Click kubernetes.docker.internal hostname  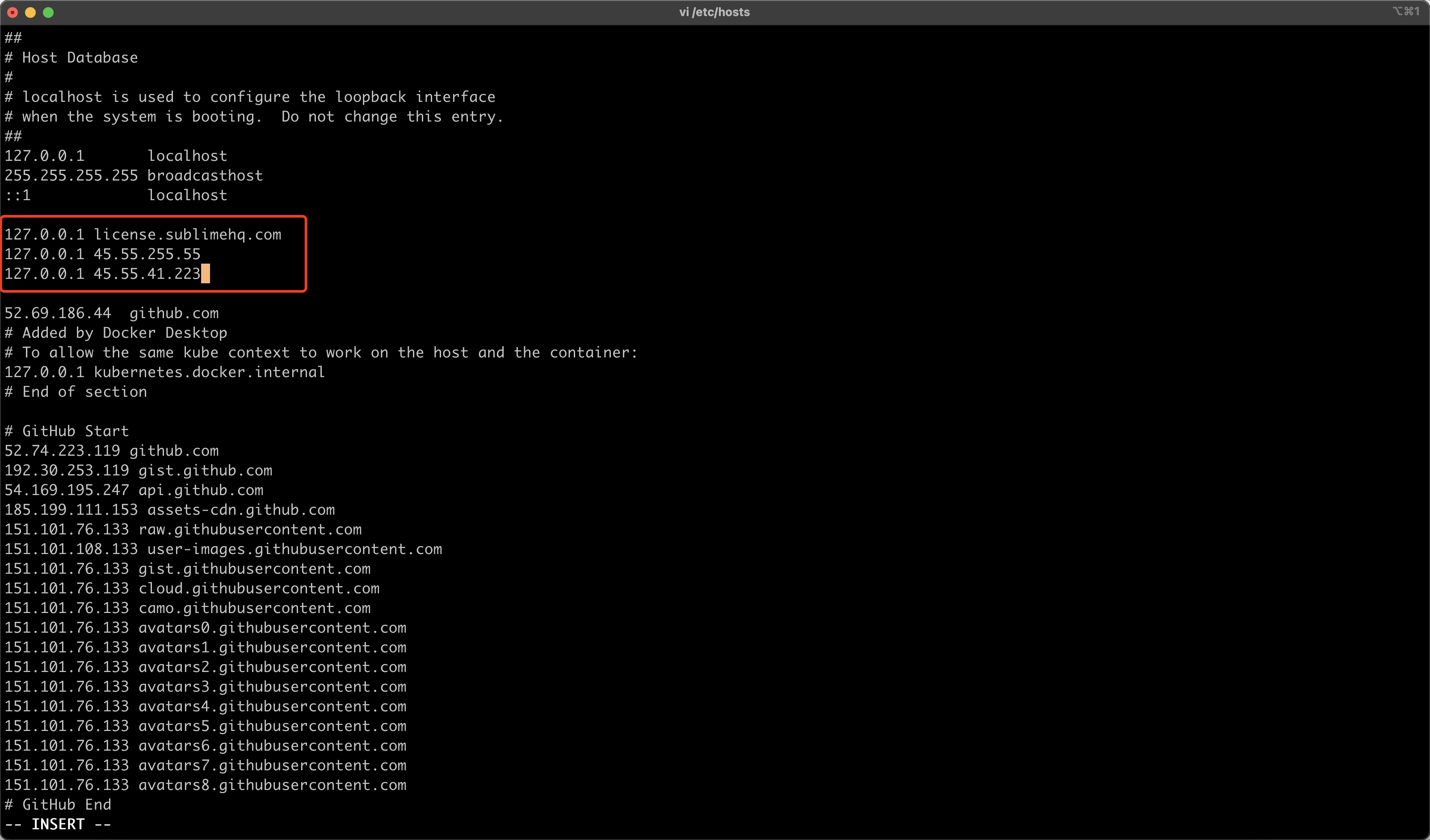click(209, 372)
